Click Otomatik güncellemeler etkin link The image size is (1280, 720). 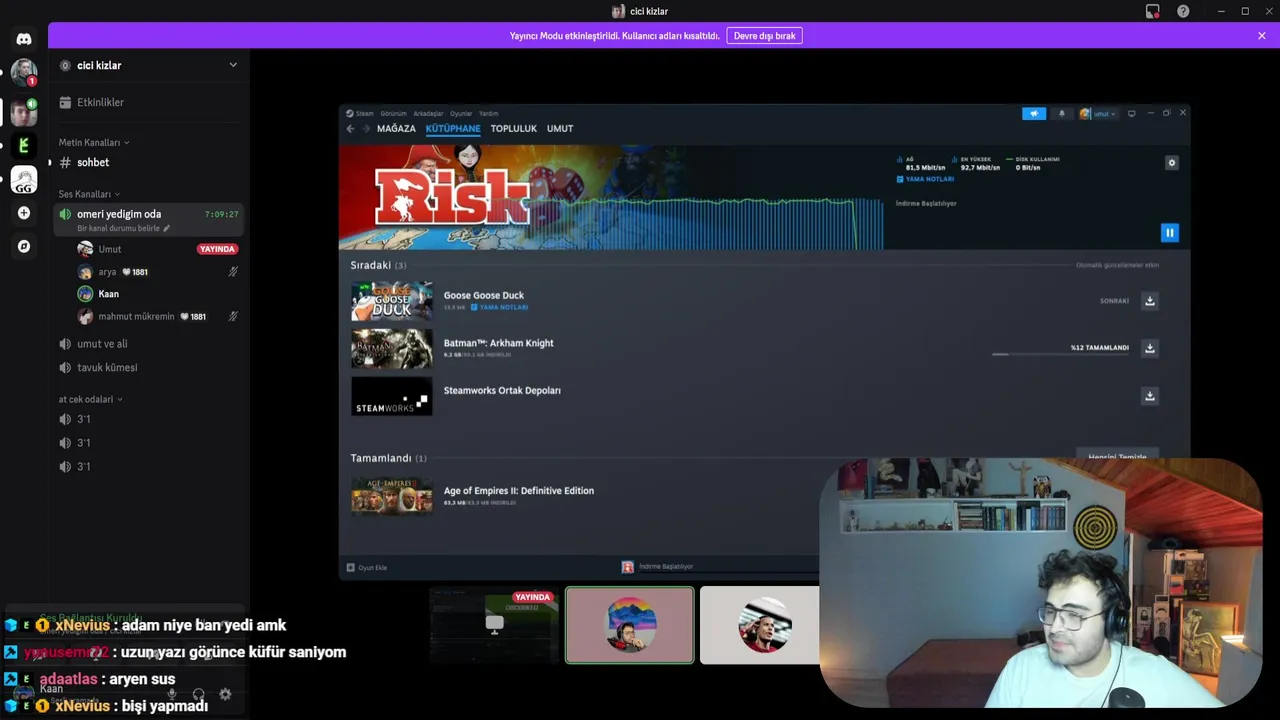point(1117,265)
